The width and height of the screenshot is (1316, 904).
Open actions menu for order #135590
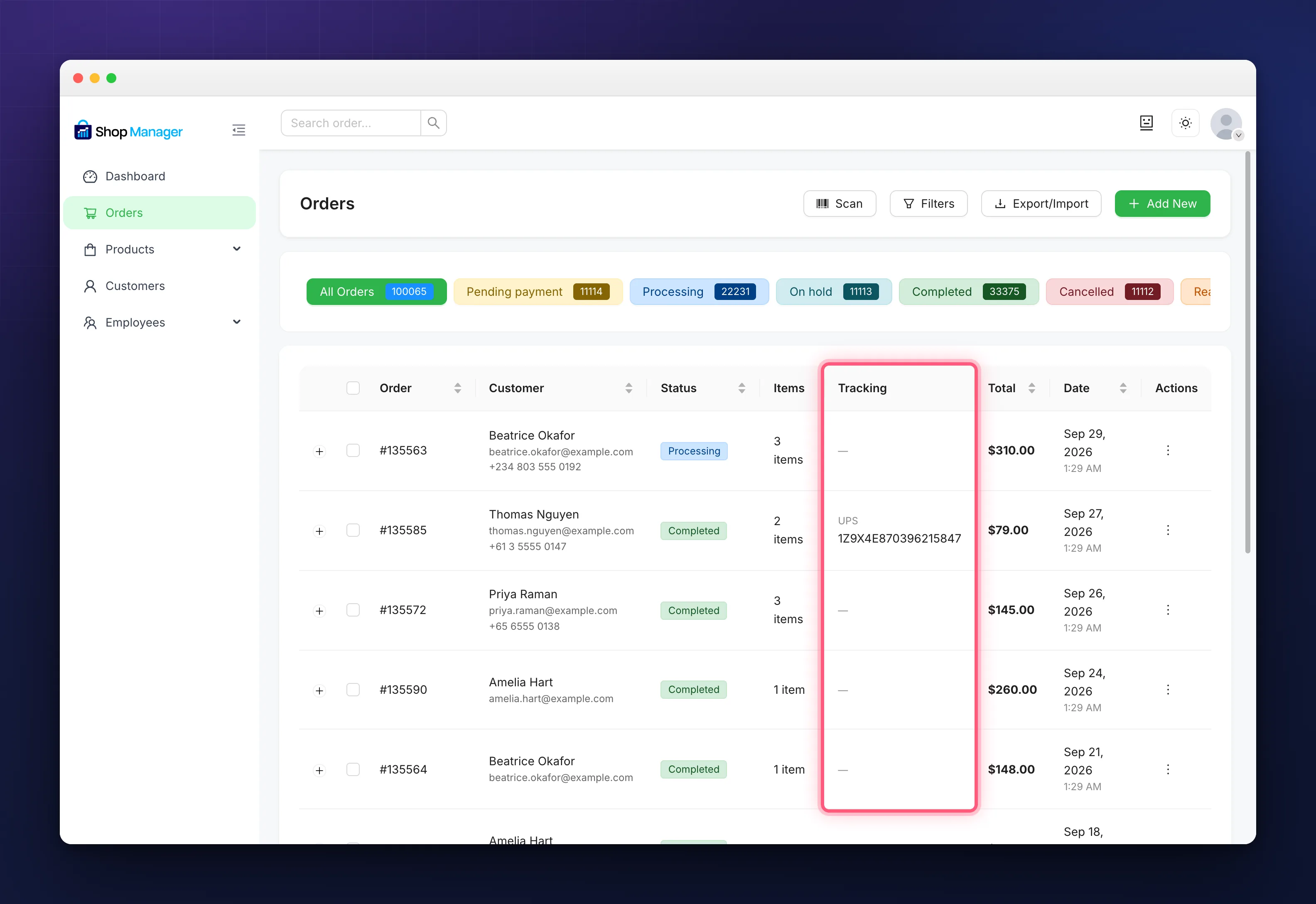coord(1168,689)
